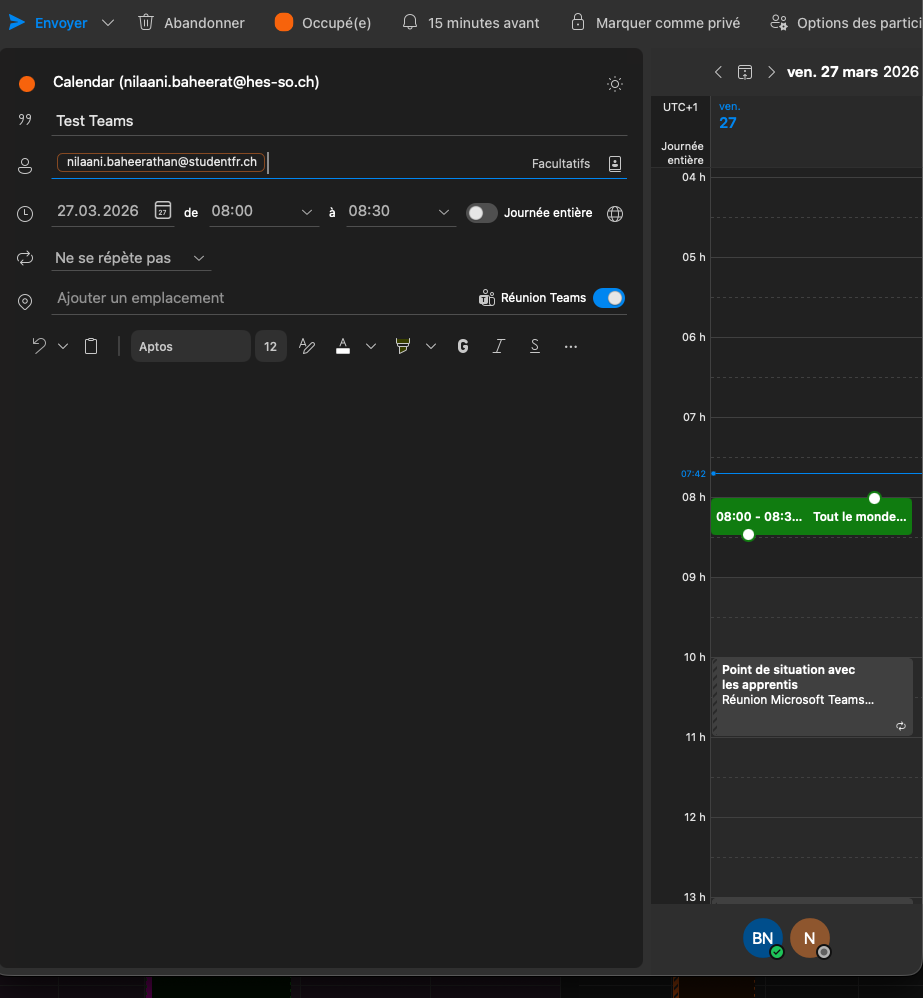Image resolution: width=923 pixels, height=998 pixels.
Task: Open the Ne se répète pas dropdown
Action: 132,258
